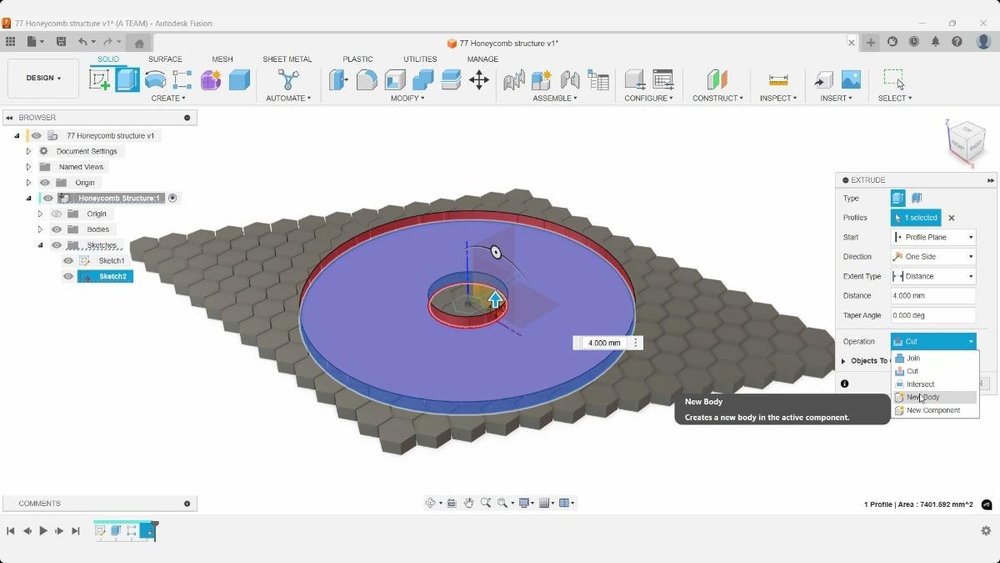Viewport: 1000px width, 563px height.
Task: Choose New Body from Operation list
Action: [x=935, y=397]
